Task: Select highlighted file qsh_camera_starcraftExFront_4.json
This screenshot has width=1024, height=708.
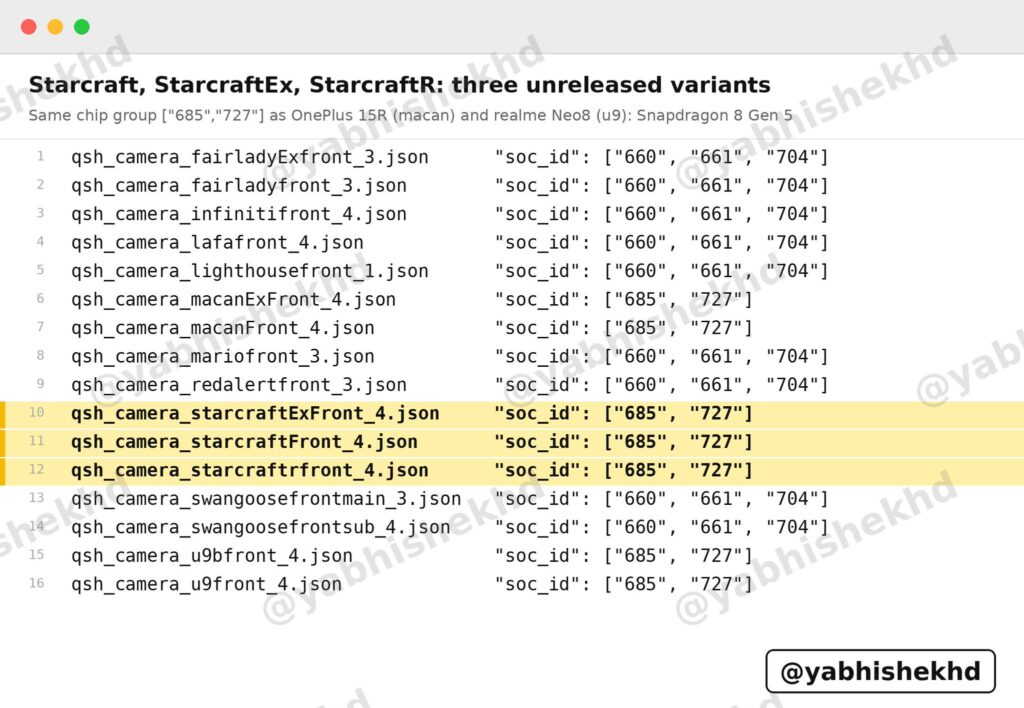Action: click(255, 413)
